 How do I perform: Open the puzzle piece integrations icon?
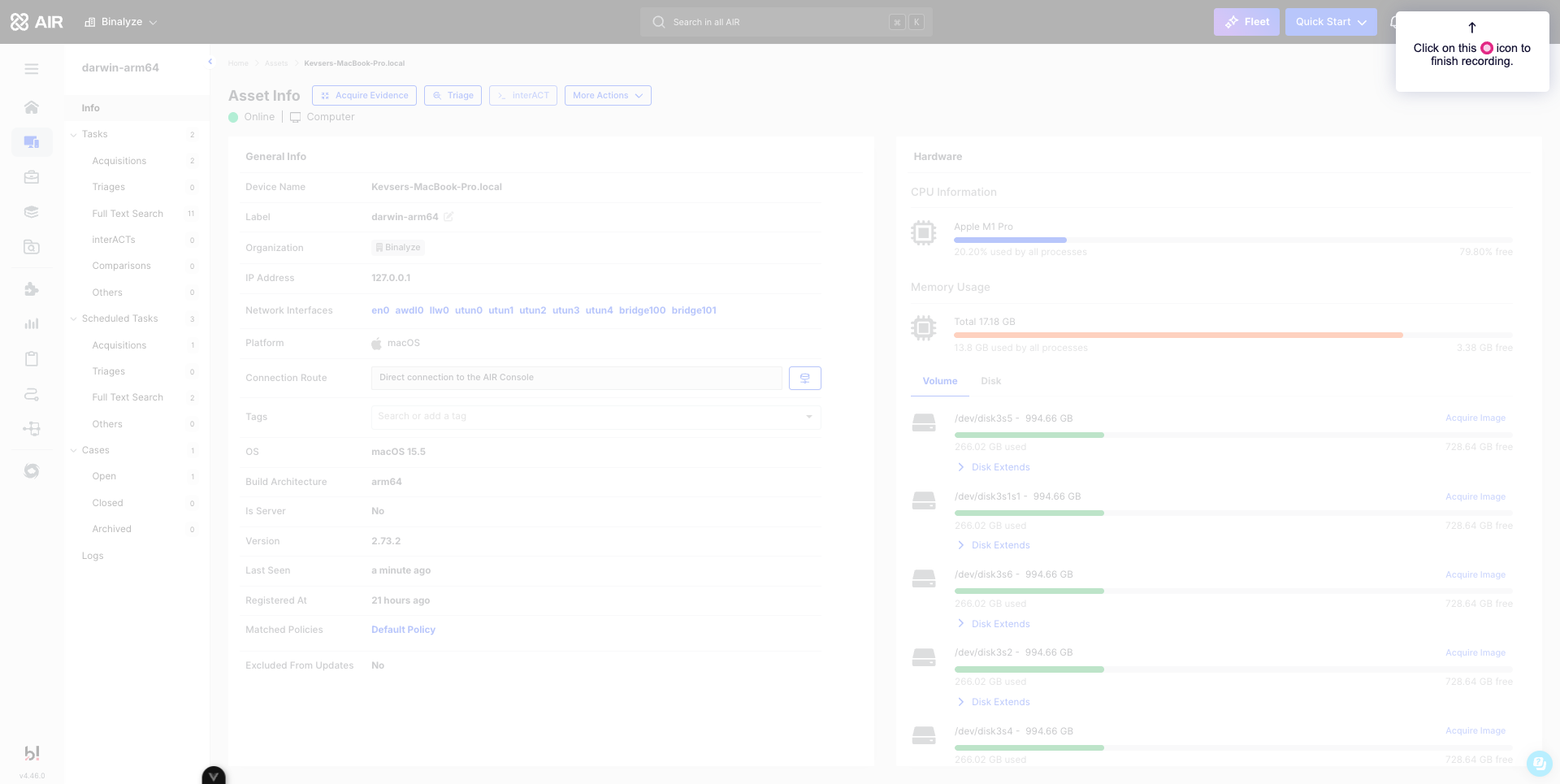tap(32, 289)
